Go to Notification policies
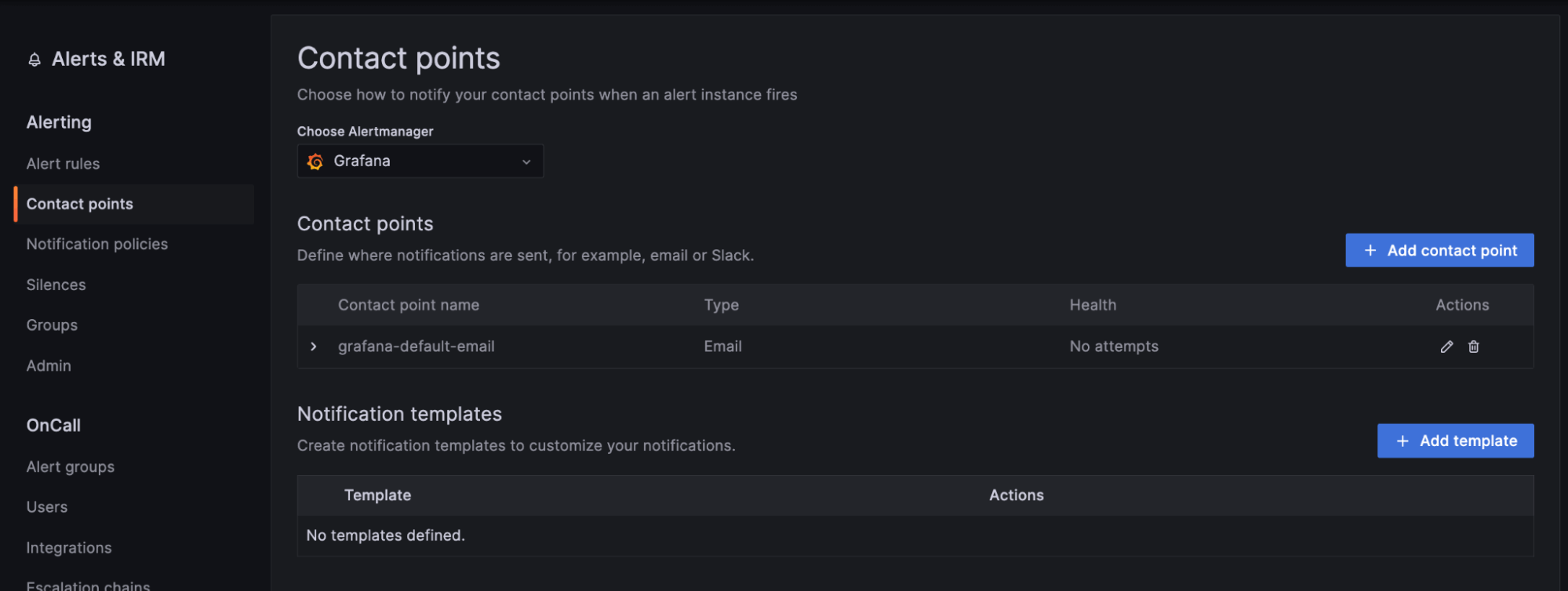1568x591 pixels. pyautogui.click(x=97, y=245)
